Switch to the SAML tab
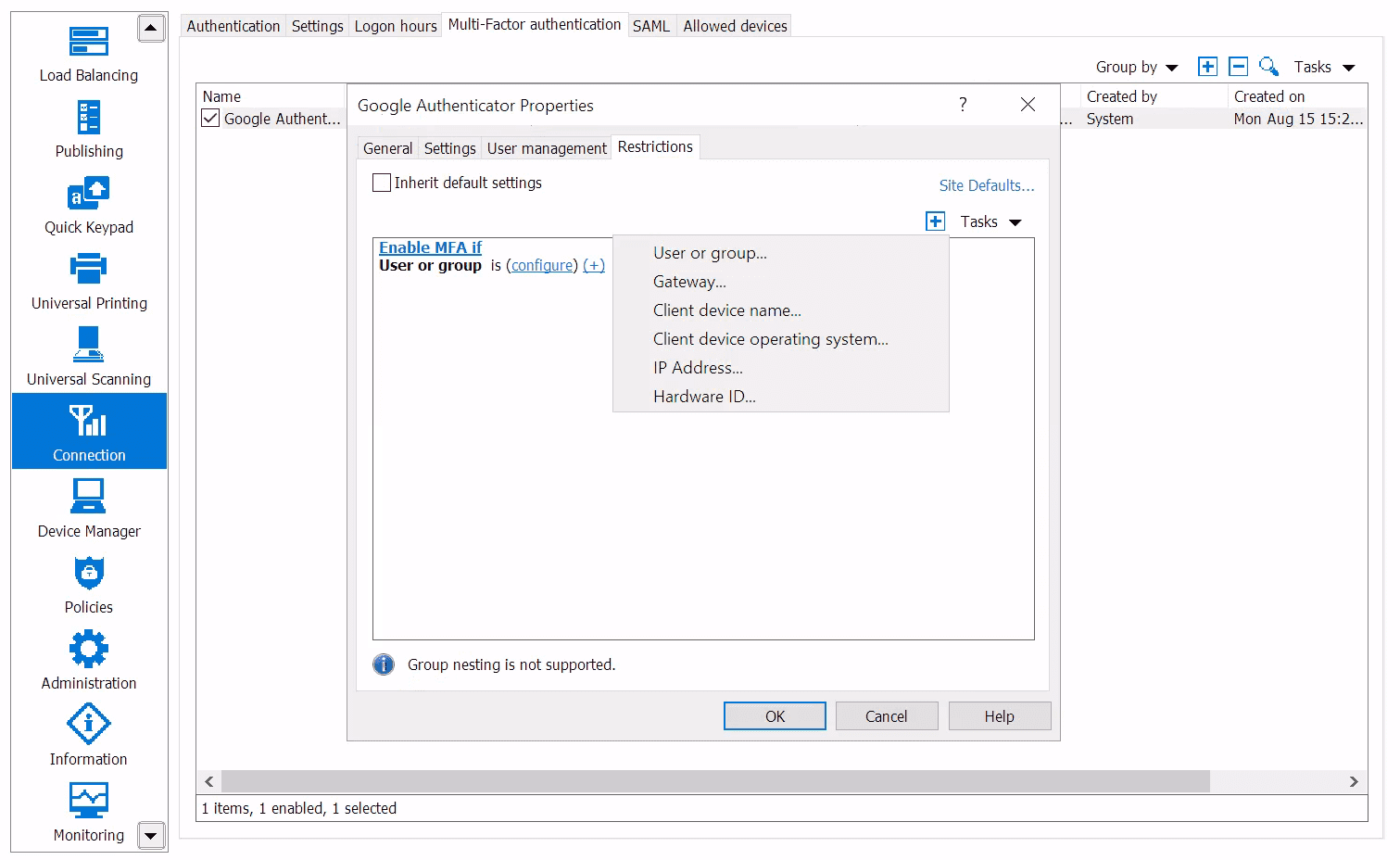 pyautogui.click(x=651, y=25)
